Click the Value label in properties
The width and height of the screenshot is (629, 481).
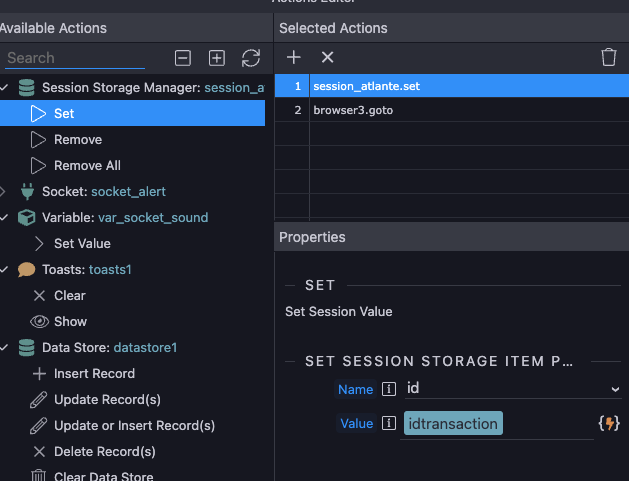(x=356, y=423)
